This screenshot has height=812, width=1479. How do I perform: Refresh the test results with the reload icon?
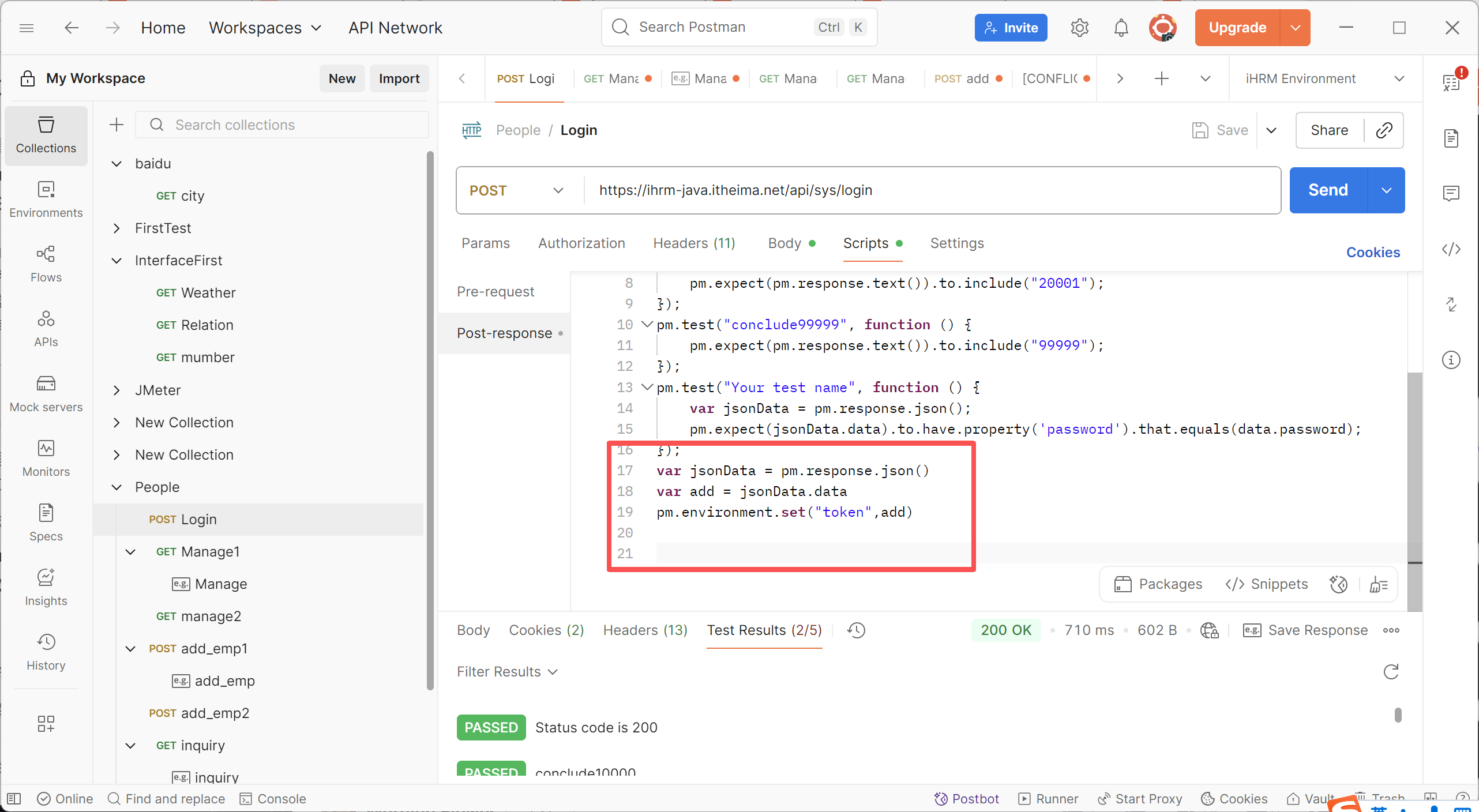(1391, 672)
